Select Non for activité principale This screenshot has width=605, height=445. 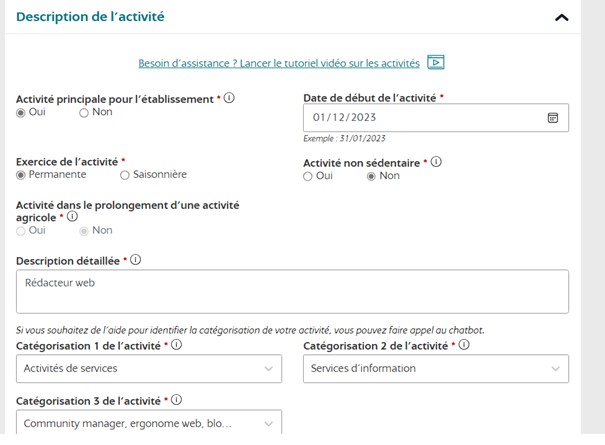(x=84, y=113)
